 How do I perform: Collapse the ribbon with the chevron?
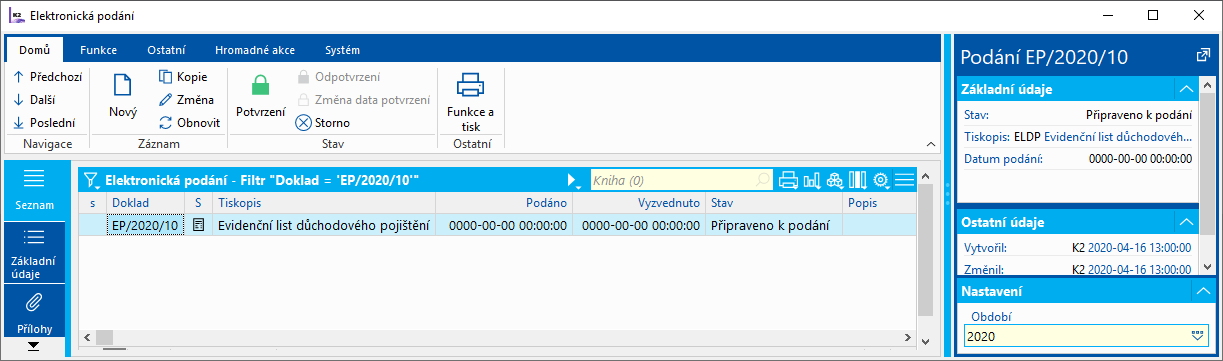pos(931,146)
